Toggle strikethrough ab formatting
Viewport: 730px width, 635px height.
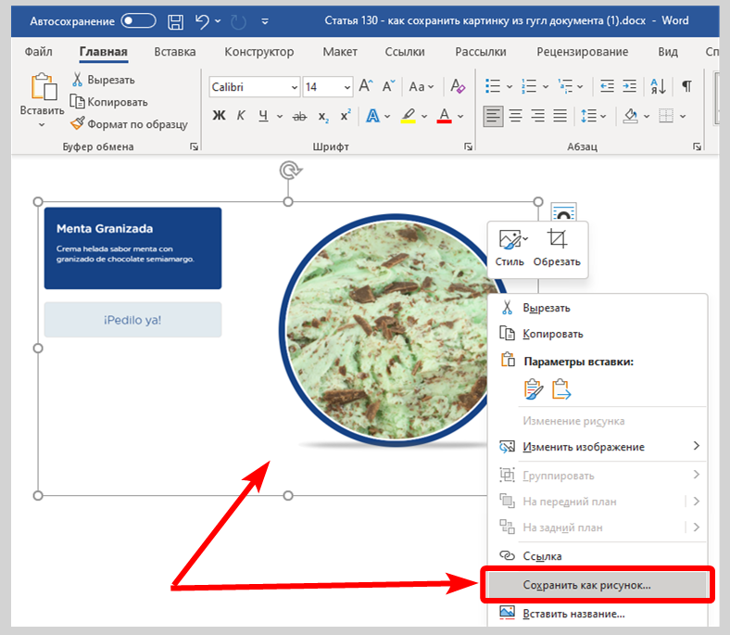click(x=299, y=116)
